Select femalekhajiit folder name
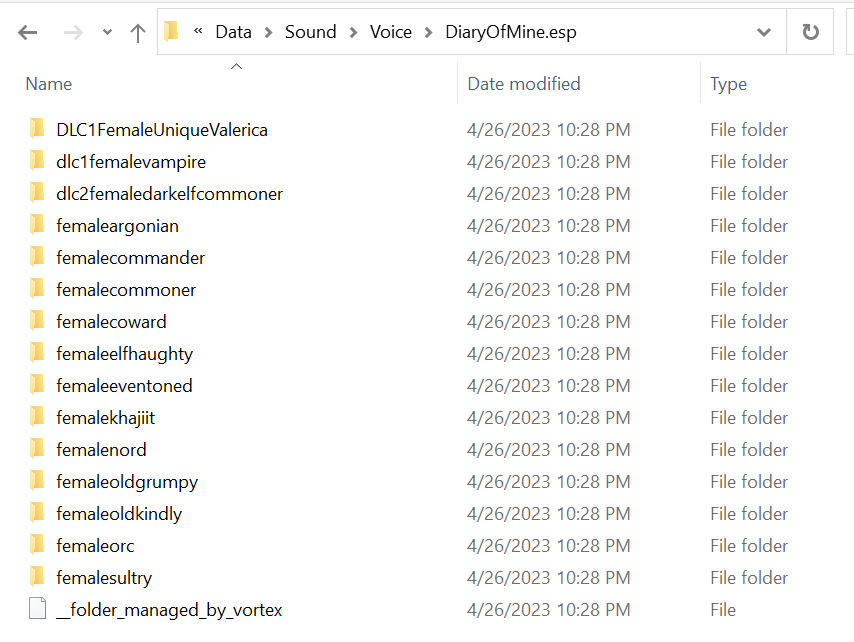The height and width of the screenshot is (642, 854). [106, 418]
